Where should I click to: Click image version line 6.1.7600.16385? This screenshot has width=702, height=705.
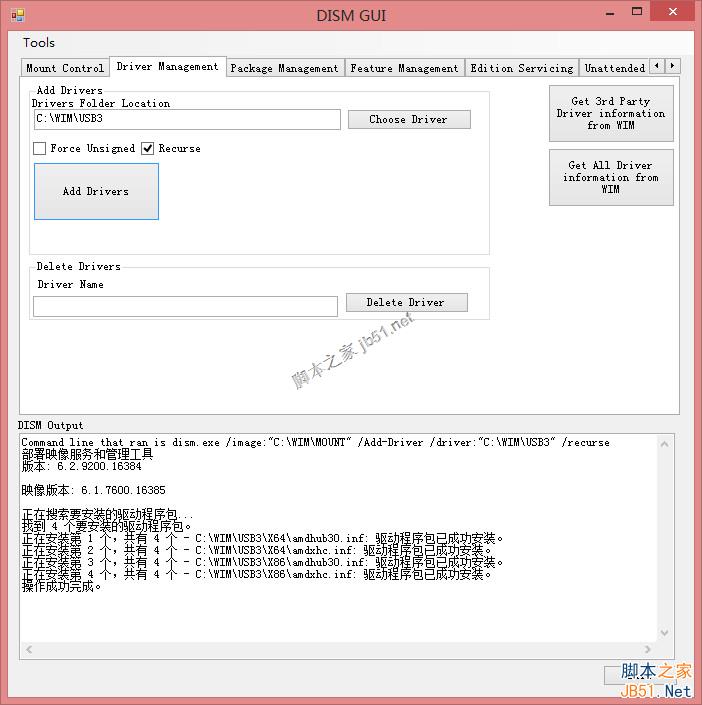point(94,490)
